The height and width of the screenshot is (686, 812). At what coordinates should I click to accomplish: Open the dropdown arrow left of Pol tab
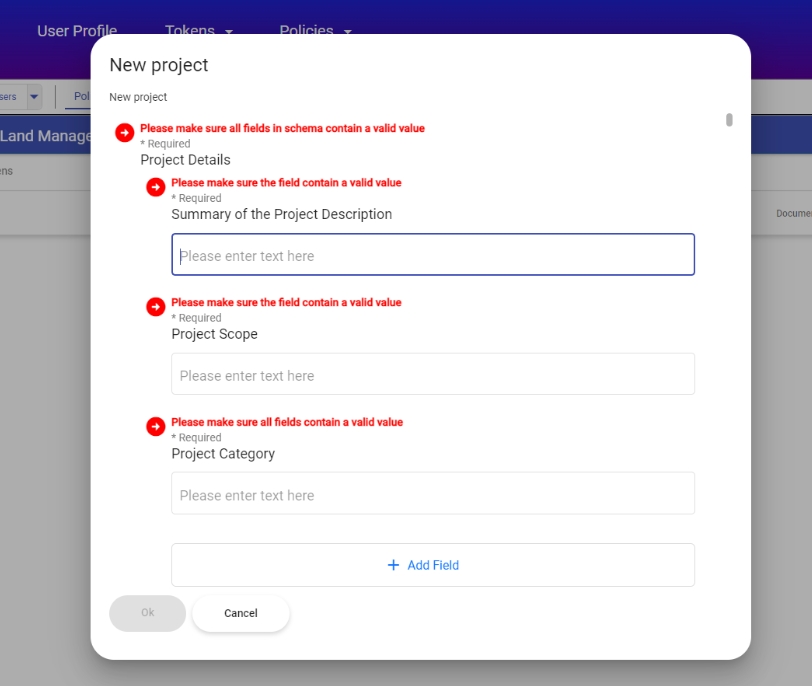34,97
